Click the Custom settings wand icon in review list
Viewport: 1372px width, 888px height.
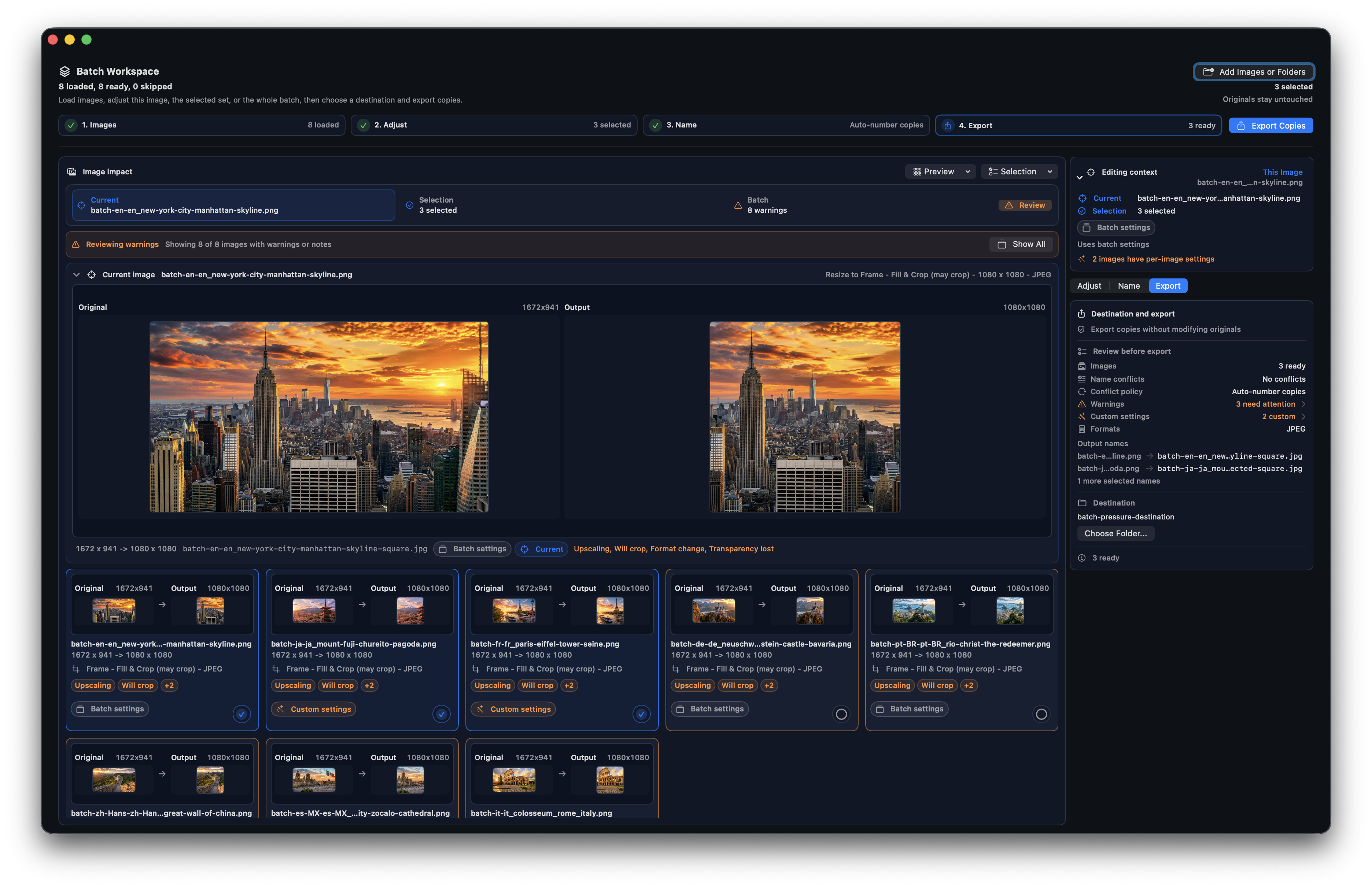1081,417
